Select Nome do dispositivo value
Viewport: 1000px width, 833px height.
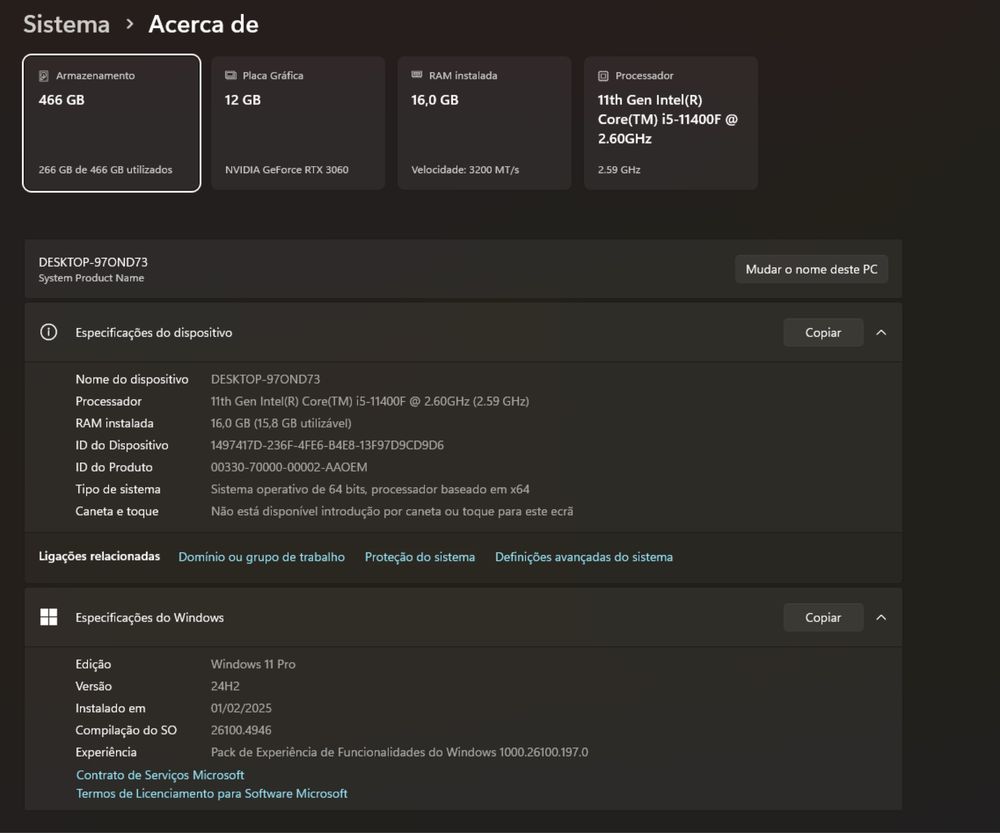(x=265, y=379)
